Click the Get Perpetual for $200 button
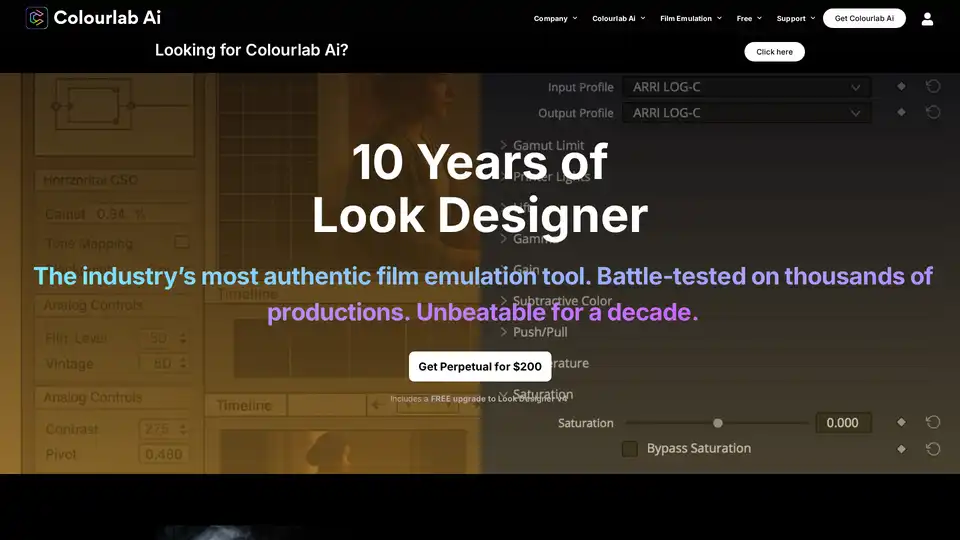This screenshot has width=960, height=540. pos(480,367)
